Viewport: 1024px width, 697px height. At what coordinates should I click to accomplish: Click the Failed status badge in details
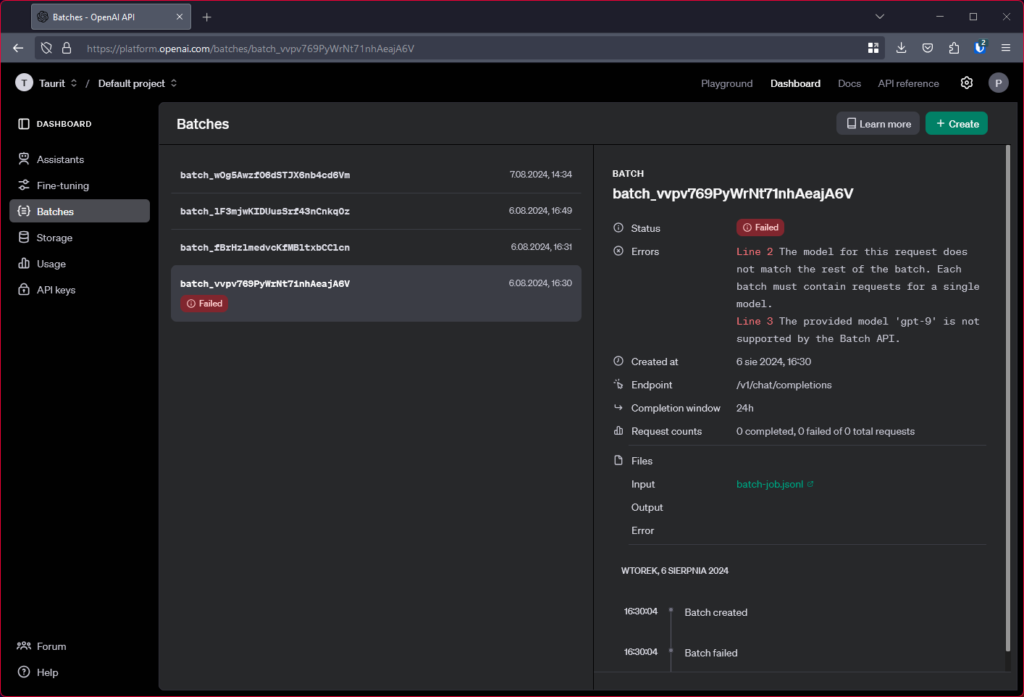(760, 227)
